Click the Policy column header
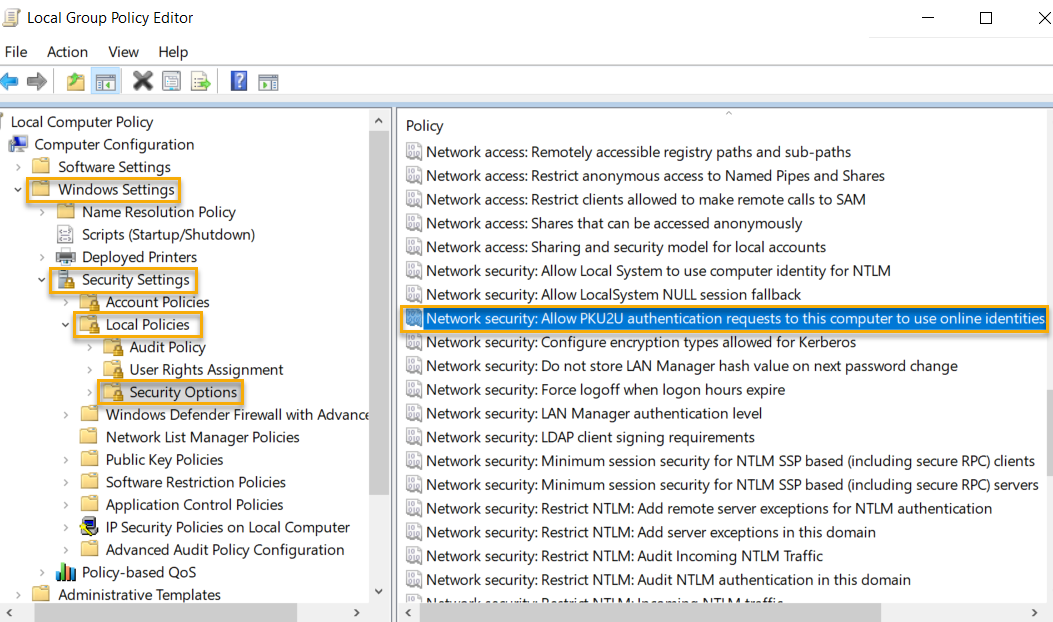Screen dimensions: 1053x622 tap(424, 125)
